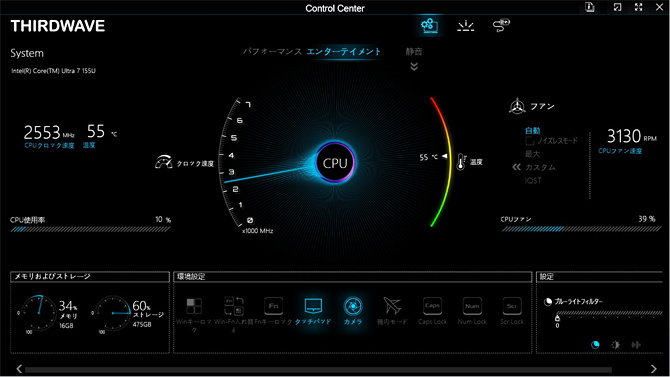Click the THIRDWAVE logo
The width and height of the screenshot is (670, 377).
(58, 26)
